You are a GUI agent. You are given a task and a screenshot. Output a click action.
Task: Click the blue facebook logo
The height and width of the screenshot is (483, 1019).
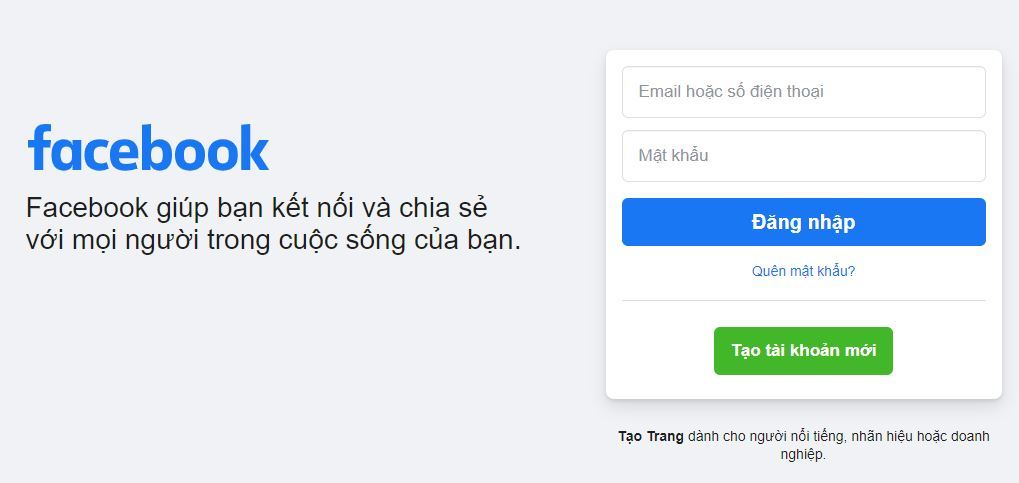point(148,148)
